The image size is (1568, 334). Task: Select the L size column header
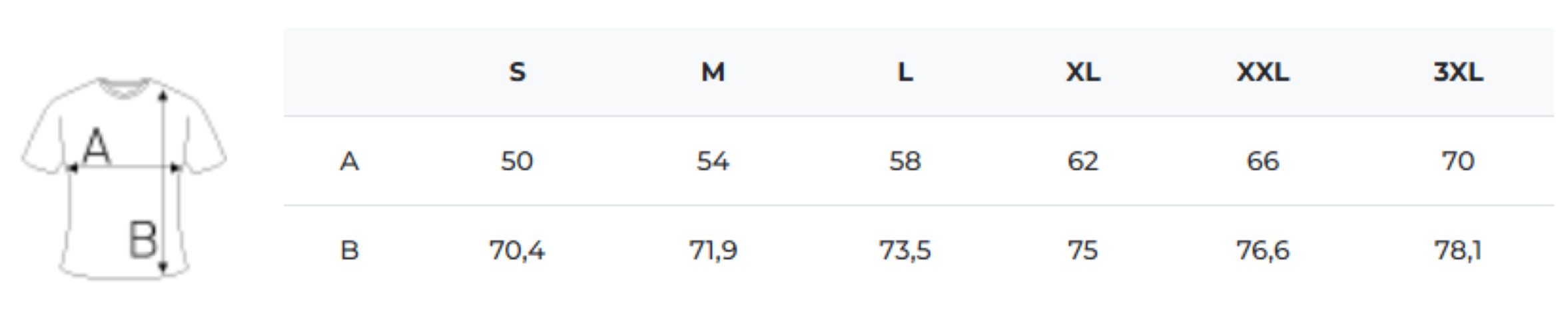(905, 72)
